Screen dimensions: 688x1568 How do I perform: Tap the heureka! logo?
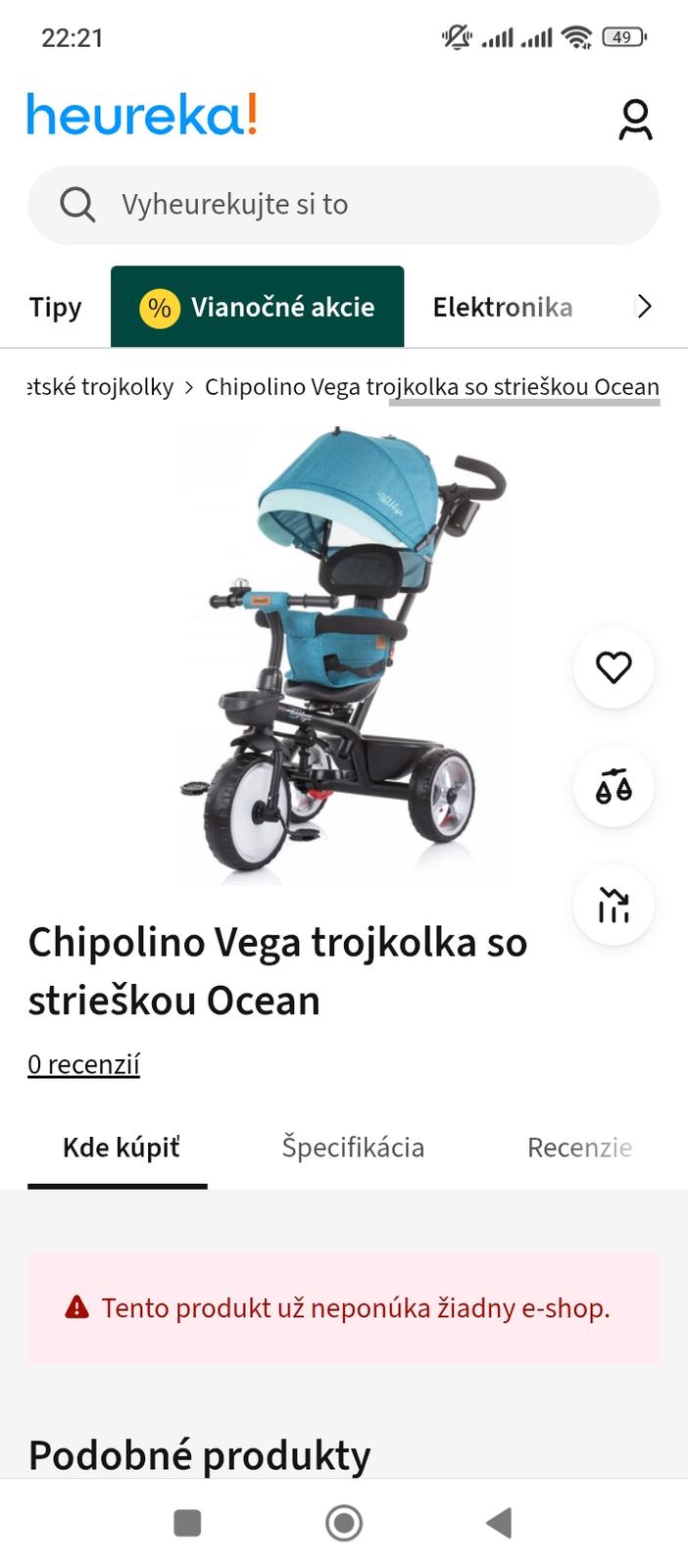[142, 115]
